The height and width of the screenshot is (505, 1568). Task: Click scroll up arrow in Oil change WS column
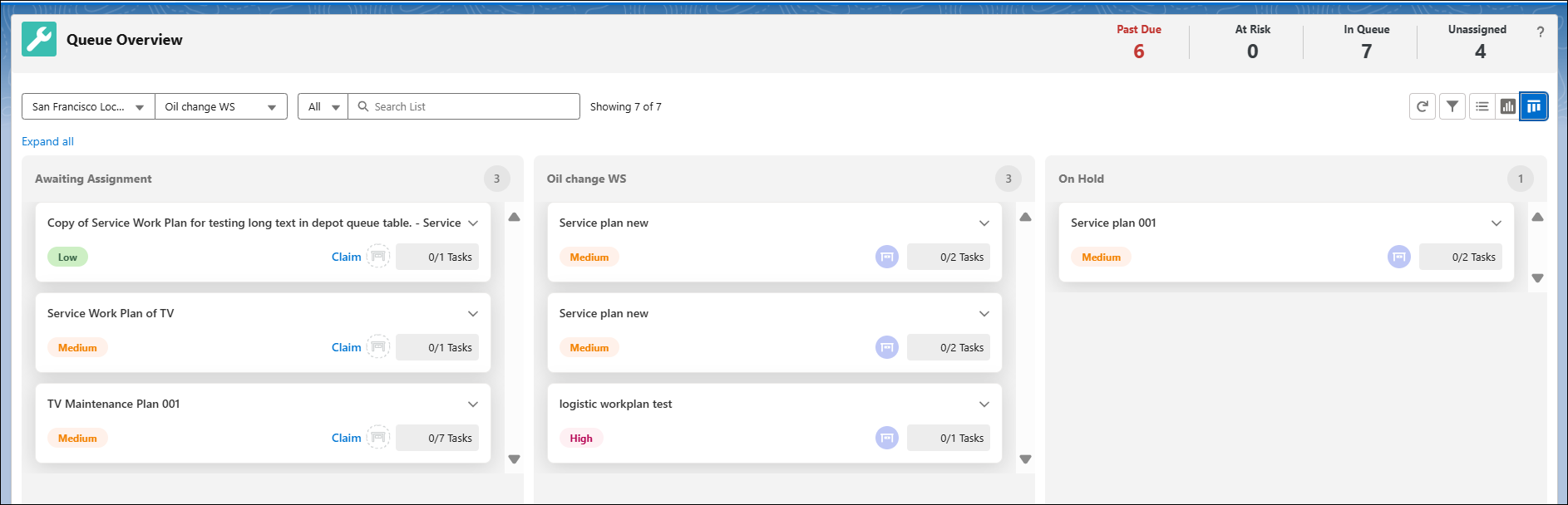1026,217
